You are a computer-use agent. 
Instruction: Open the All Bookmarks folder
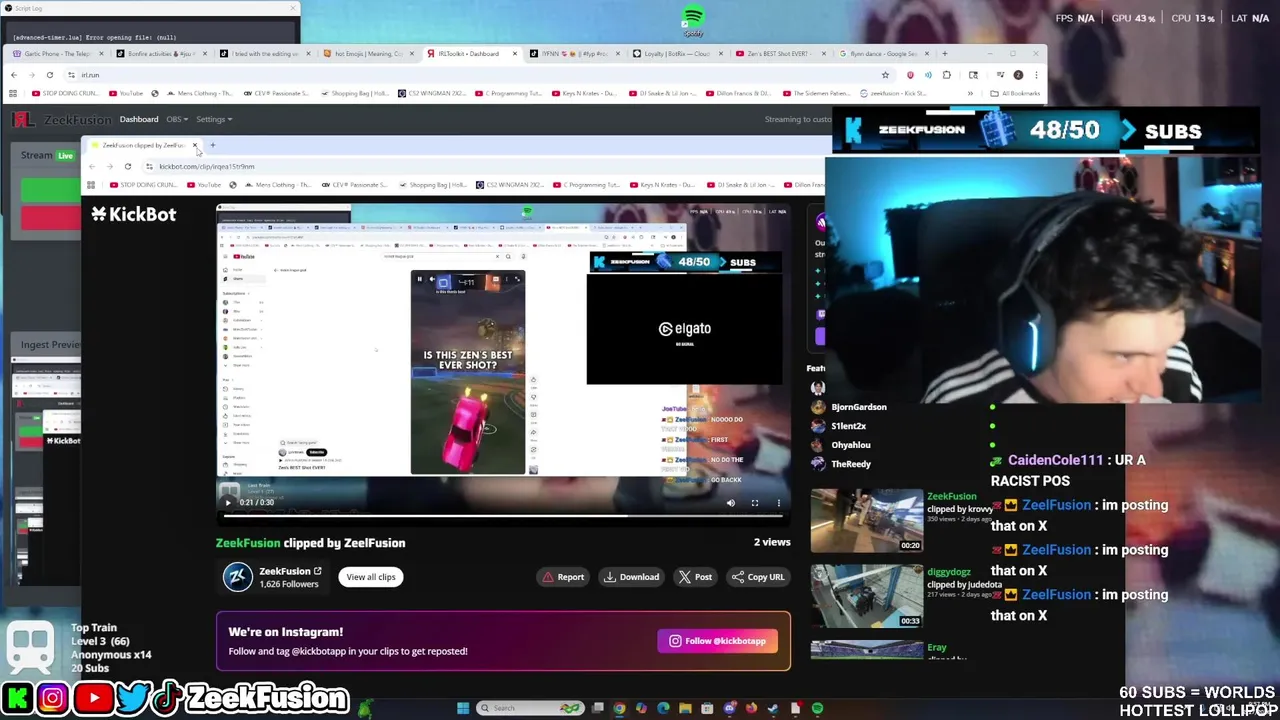1013,93
